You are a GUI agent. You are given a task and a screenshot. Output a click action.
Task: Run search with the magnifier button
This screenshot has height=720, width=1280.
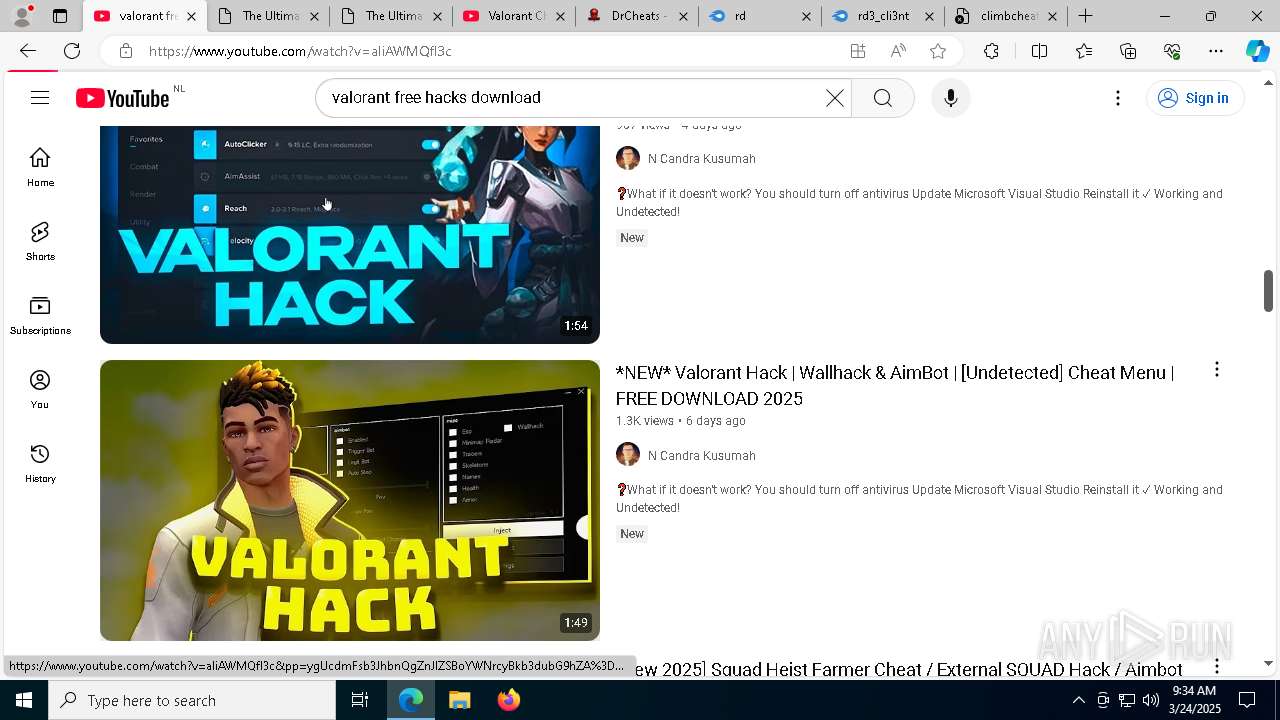pos(882,98)
